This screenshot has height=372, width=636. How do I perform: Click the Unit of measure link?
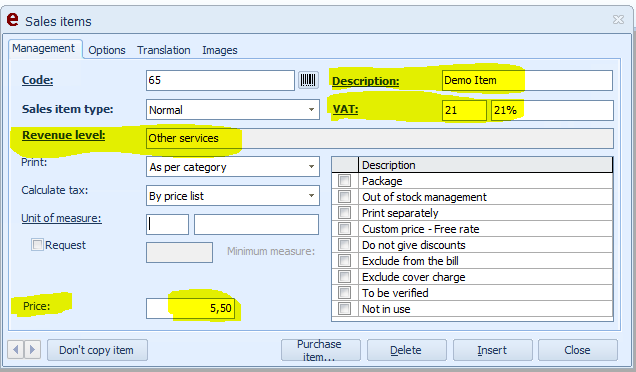pos(61,218)
